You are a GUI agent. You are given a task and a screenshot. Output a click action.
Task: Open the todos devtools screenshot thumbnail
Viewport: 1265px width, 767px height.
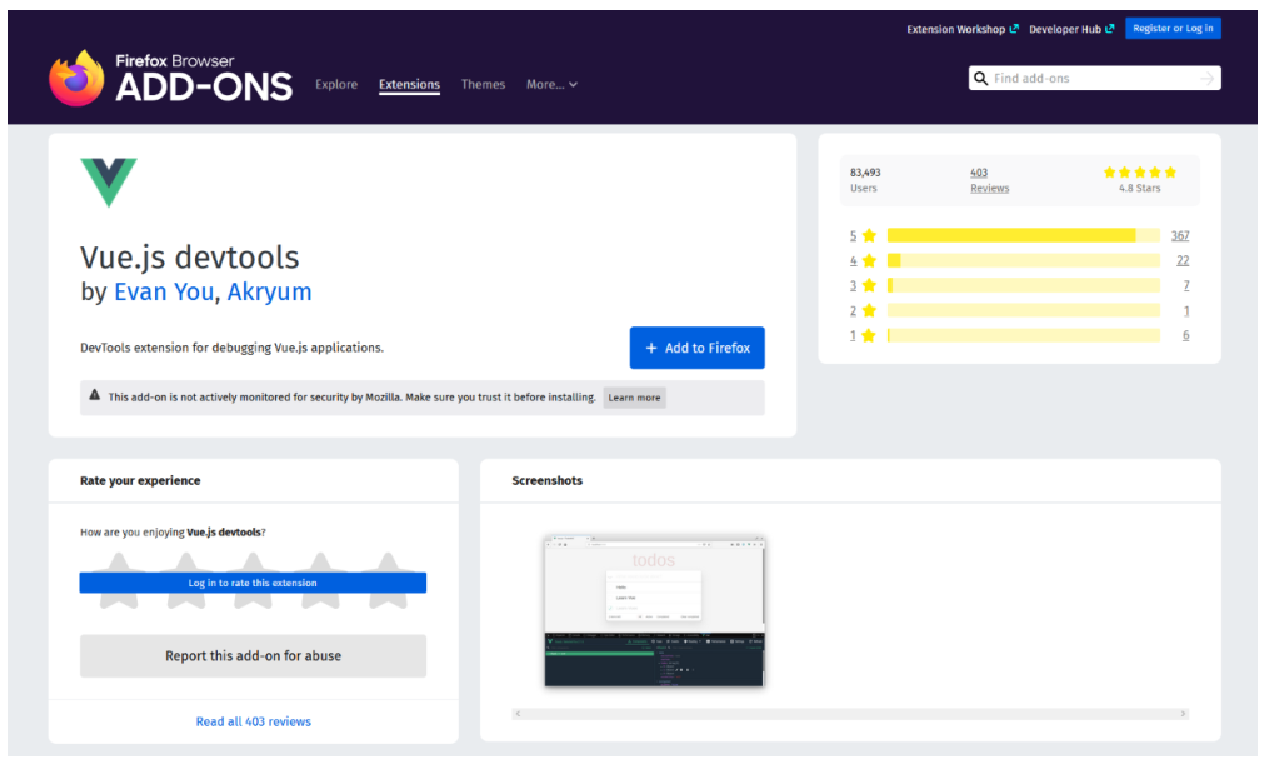654,611
